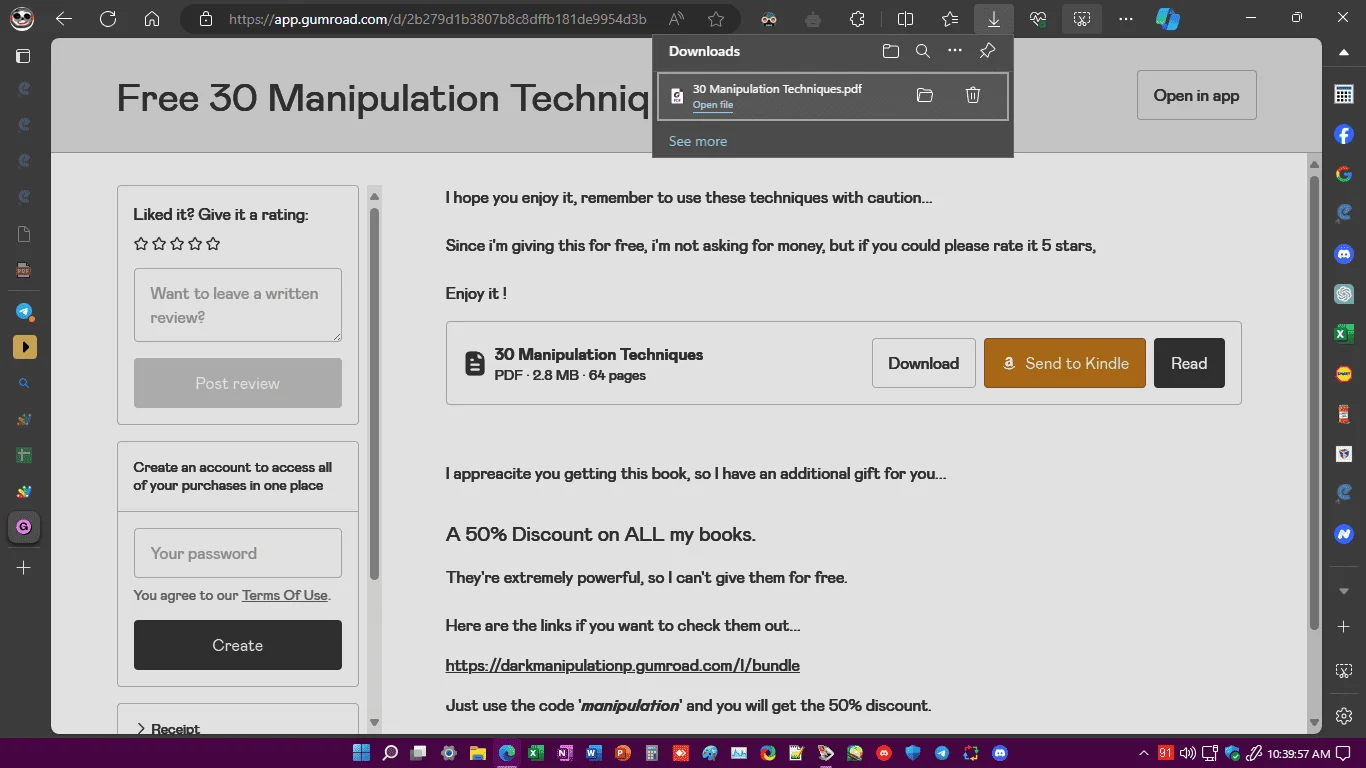Open sidebar settings gear icon
The height and width of the screenshot is (768, 1366).
(x=1344, y=716)
